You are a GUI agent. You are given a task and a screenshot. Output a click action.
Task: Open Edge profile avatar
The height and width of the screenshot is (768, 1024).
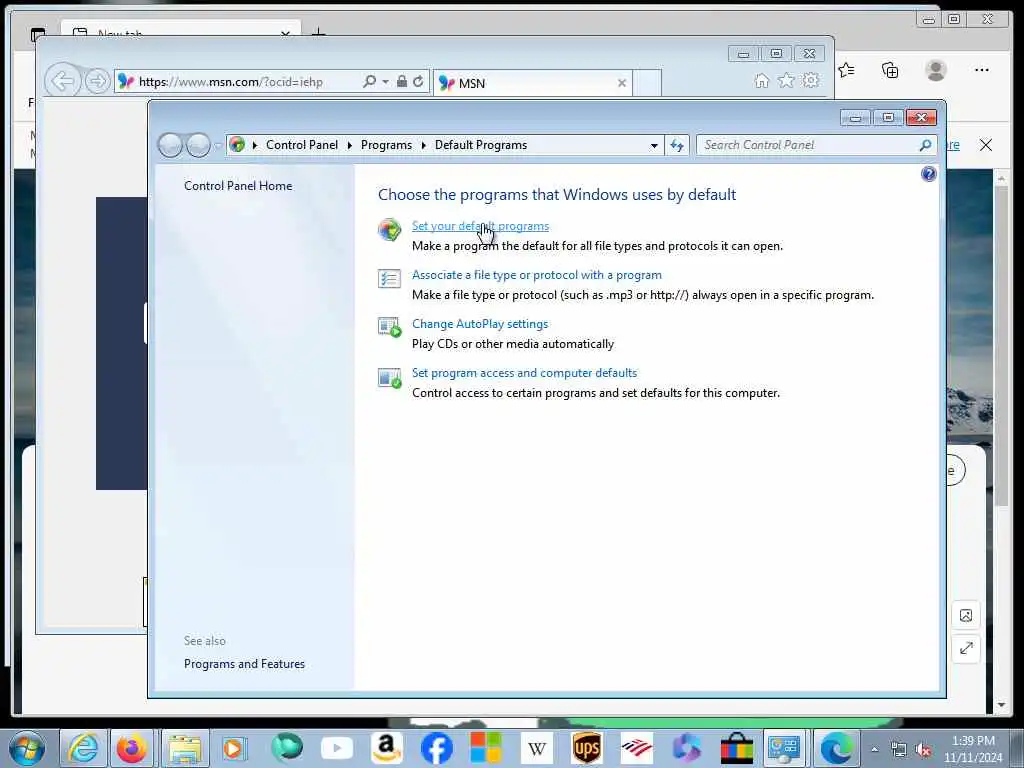point(936,70)
